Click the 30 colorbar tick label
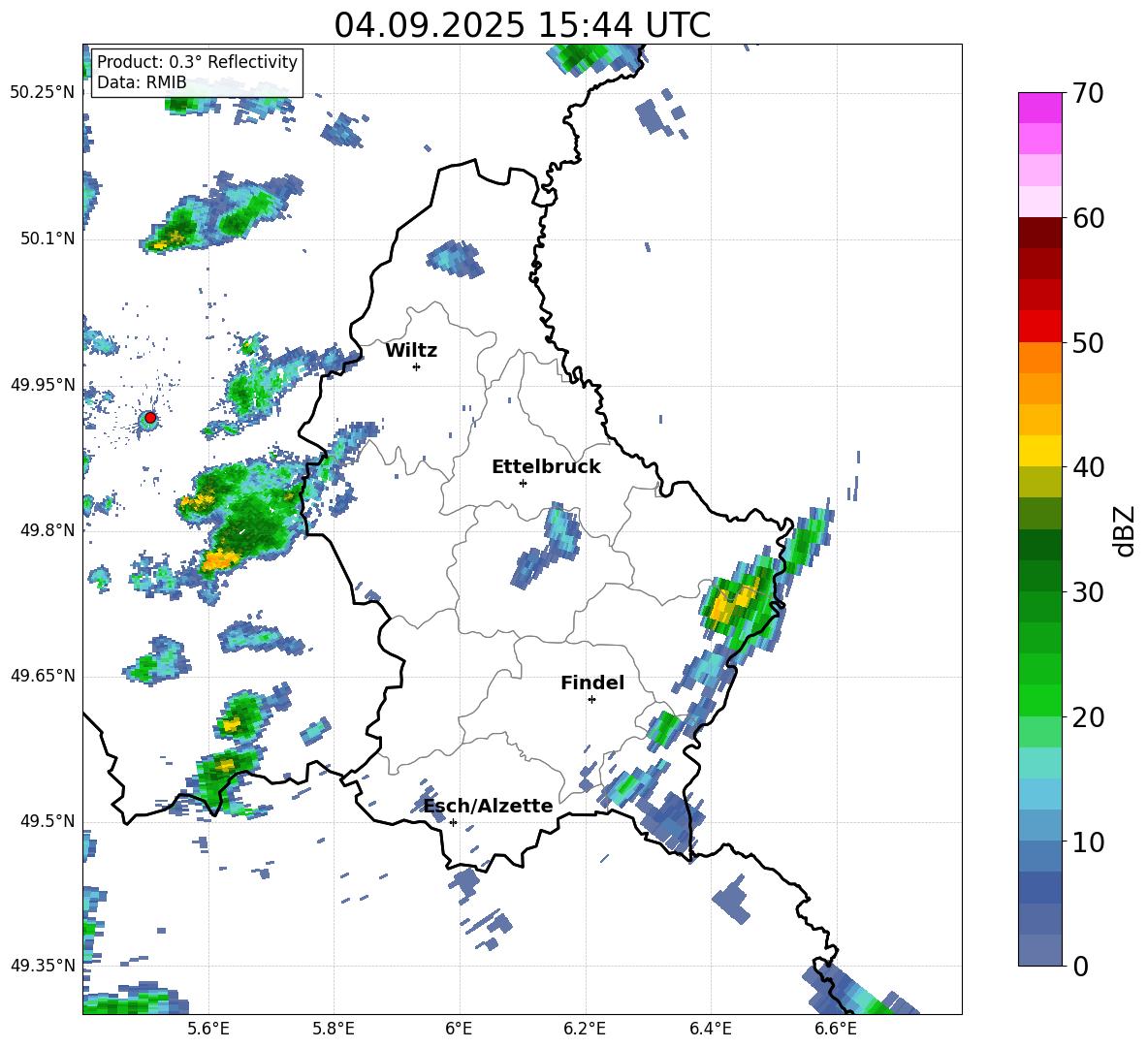This screenshot has width=1148, height=1048. click(x=1088, y=592)
